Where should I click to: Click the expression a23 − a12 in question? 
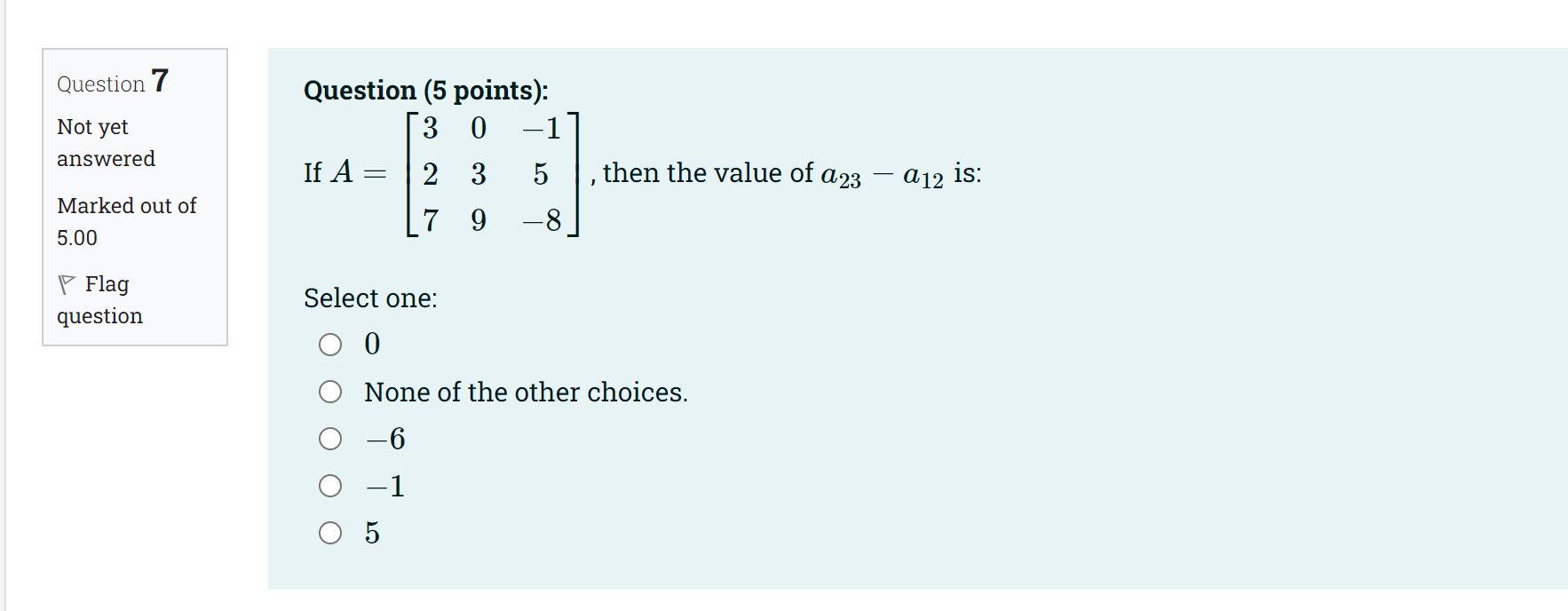tap(882, 174)
